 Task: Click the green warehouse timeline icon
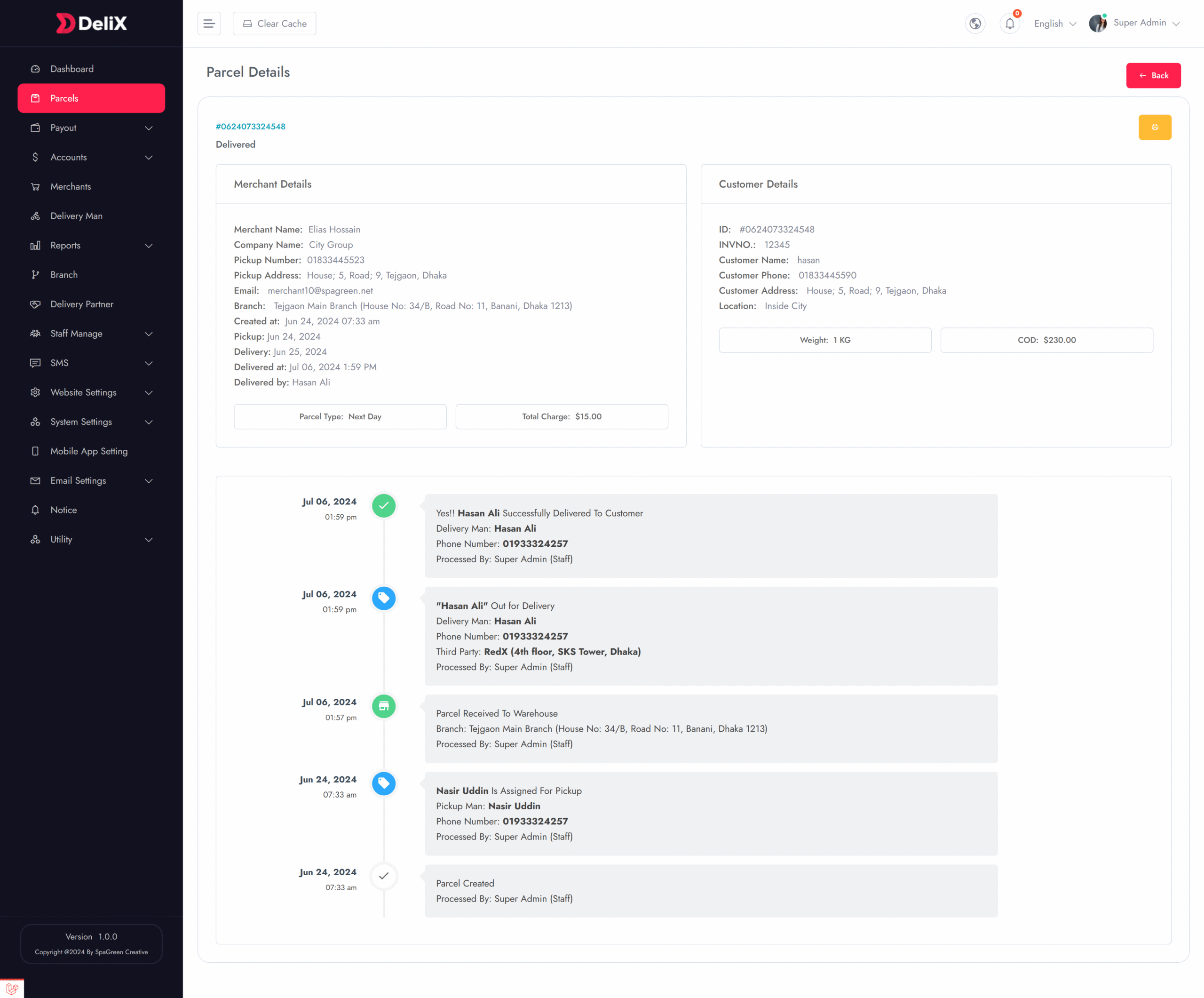click(x=384, y=706)
